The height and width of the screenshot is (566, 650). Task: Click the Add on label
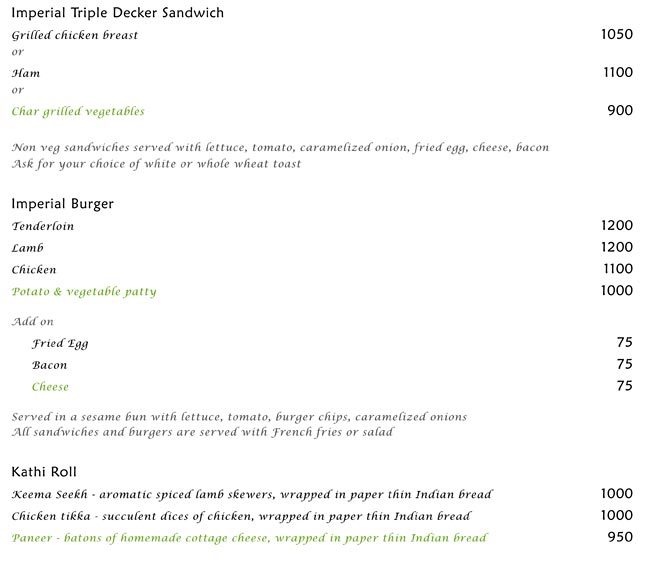(33, 322)
